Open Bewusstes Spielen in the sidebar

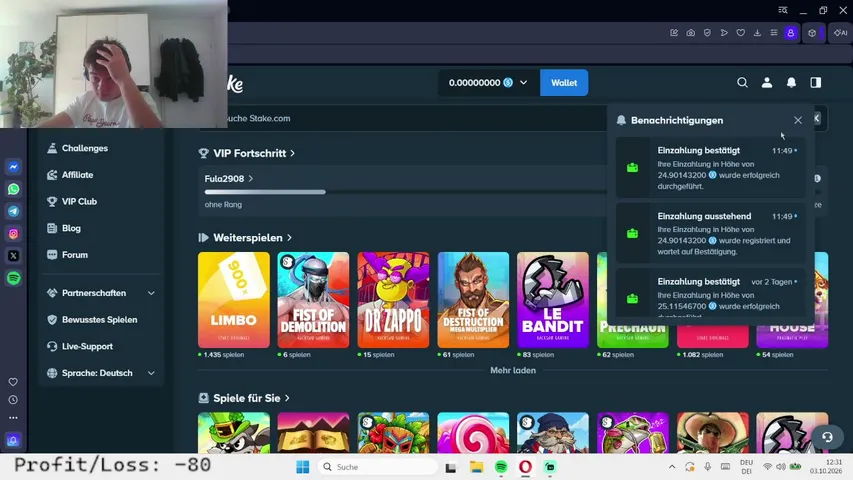point(101,319)
